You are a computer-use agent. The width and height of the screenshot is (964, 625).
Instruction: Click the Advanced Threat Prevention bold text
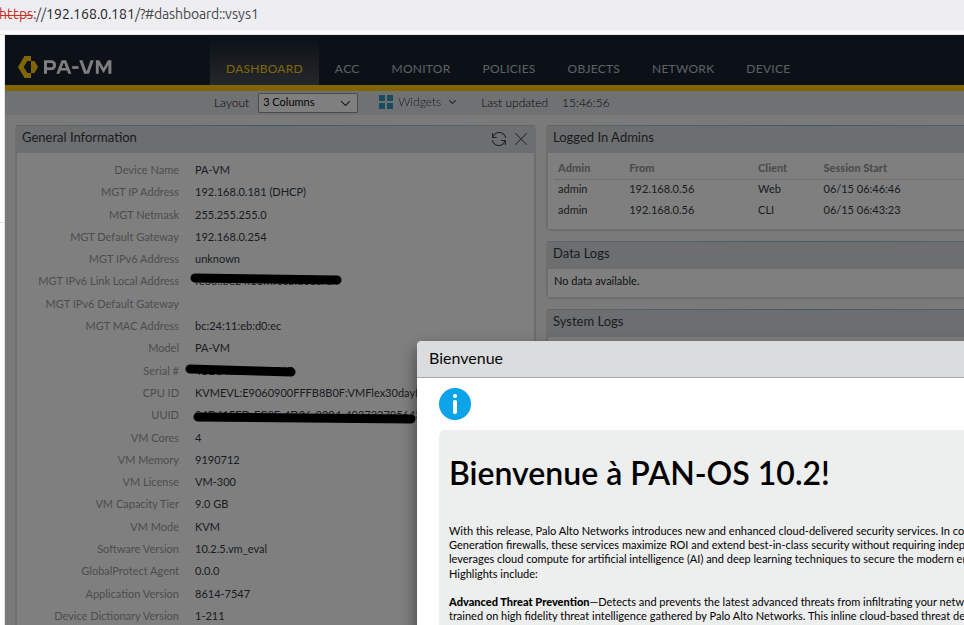pyautogui.click(x=519, y=602)
